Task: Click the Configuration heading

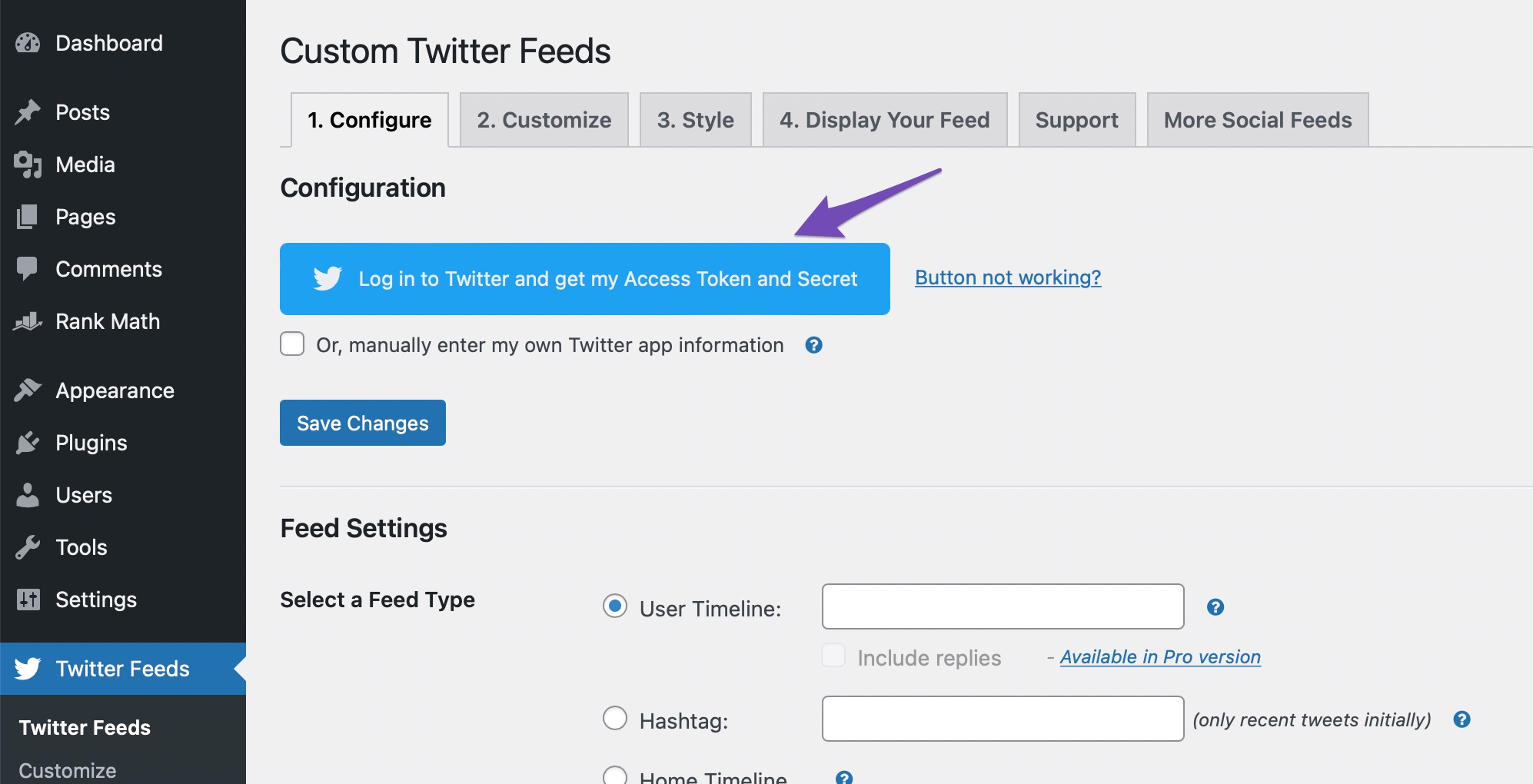Action: click(x=363, y=188)
